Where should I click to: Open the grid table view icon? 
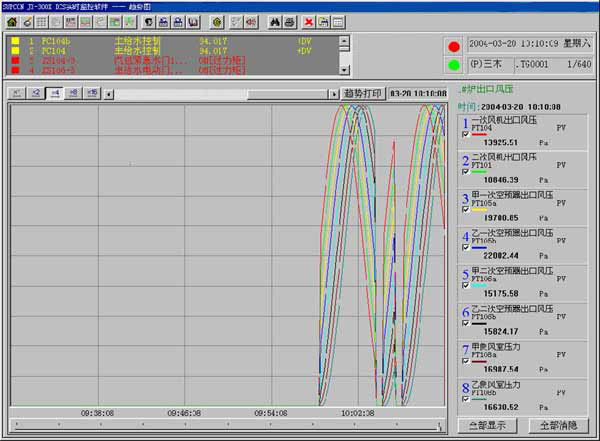tap(42, 22)
